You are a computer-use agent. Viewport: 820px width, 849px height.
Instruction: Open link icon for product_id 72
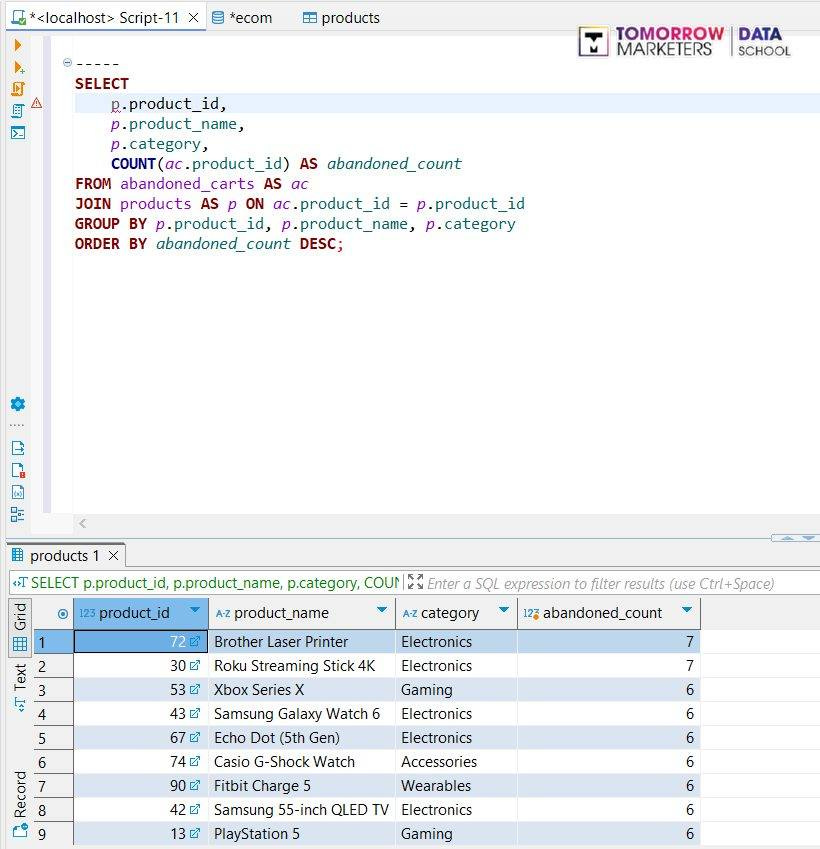tap(195, 641)
